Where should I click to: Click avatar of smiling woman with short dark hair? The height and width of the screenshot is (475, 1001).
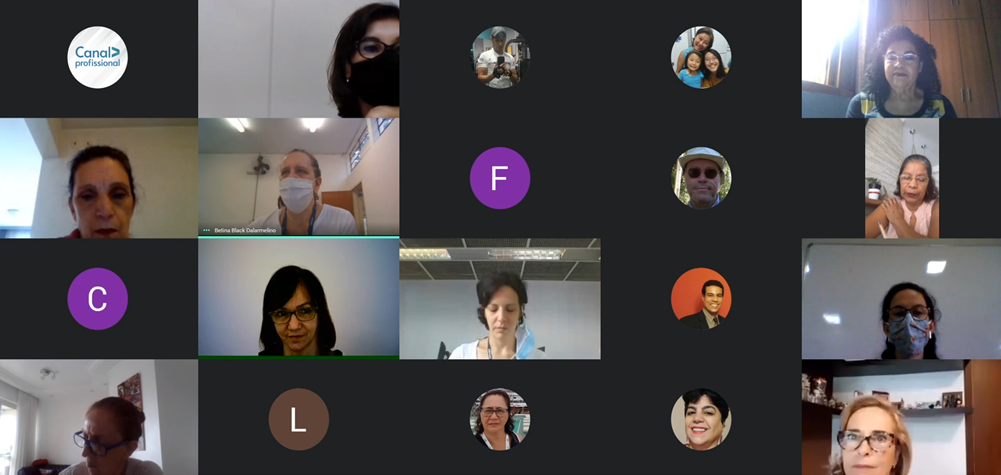[701, 419]
